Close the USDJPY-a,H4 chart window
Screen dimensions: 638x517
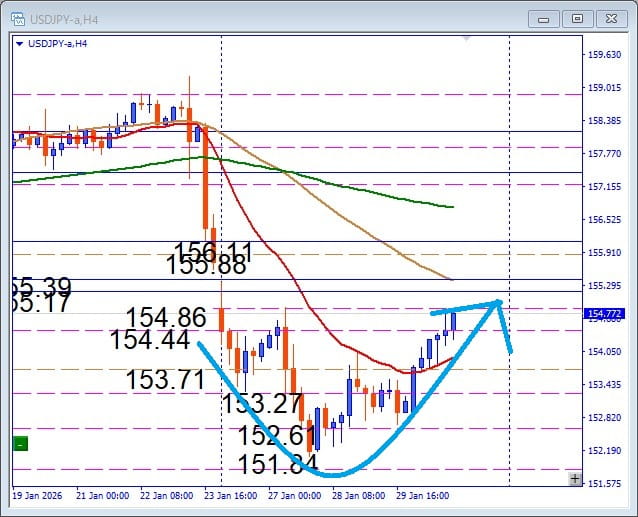(611, 20)
